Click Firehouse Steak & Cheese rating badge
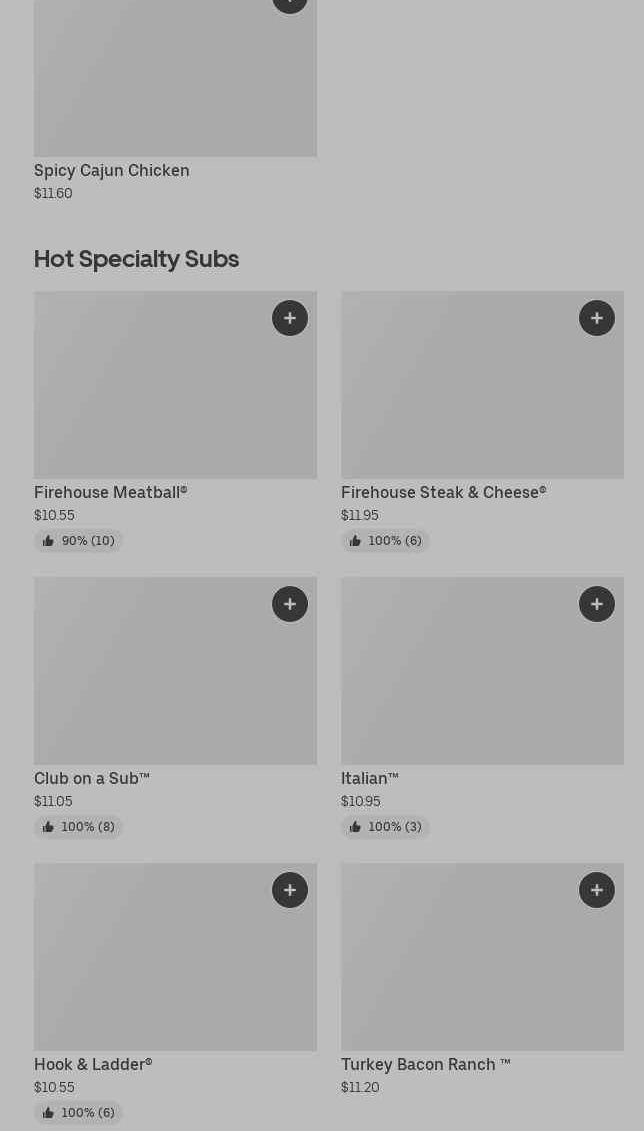644x1131 pixels. pos(385,541)
